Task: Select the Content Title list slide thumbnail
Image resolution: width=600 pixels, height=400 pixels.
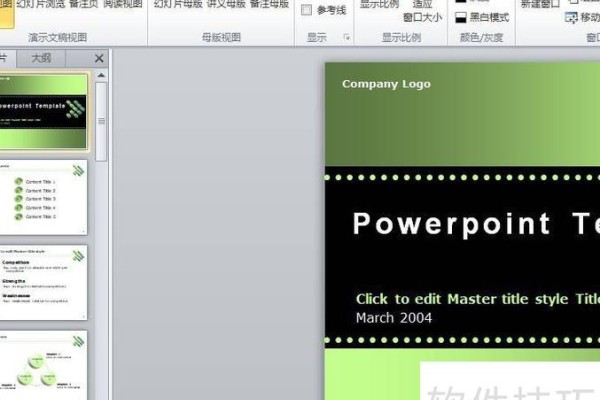Action: coord(43,197)
